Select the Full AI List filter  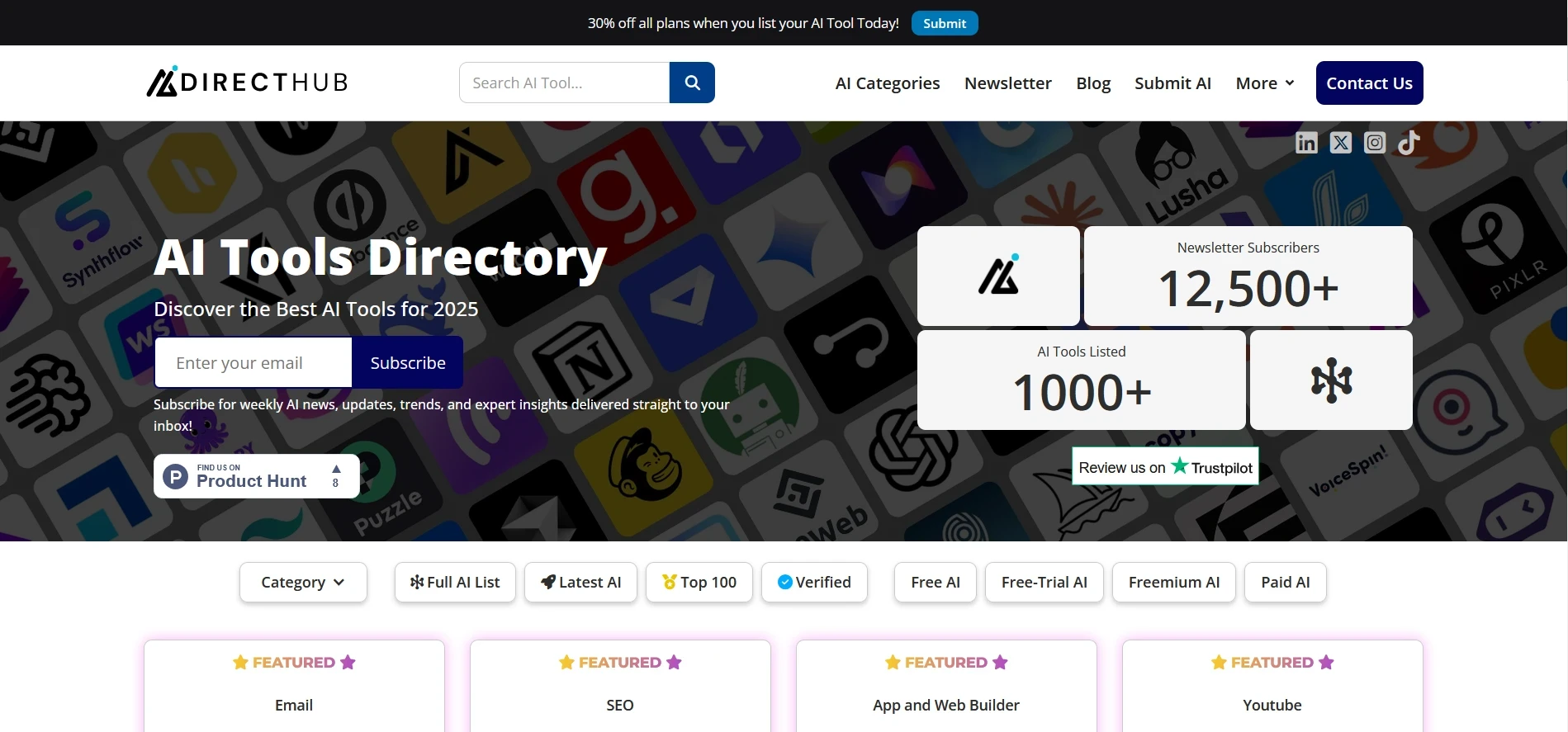tap(455, 583)
